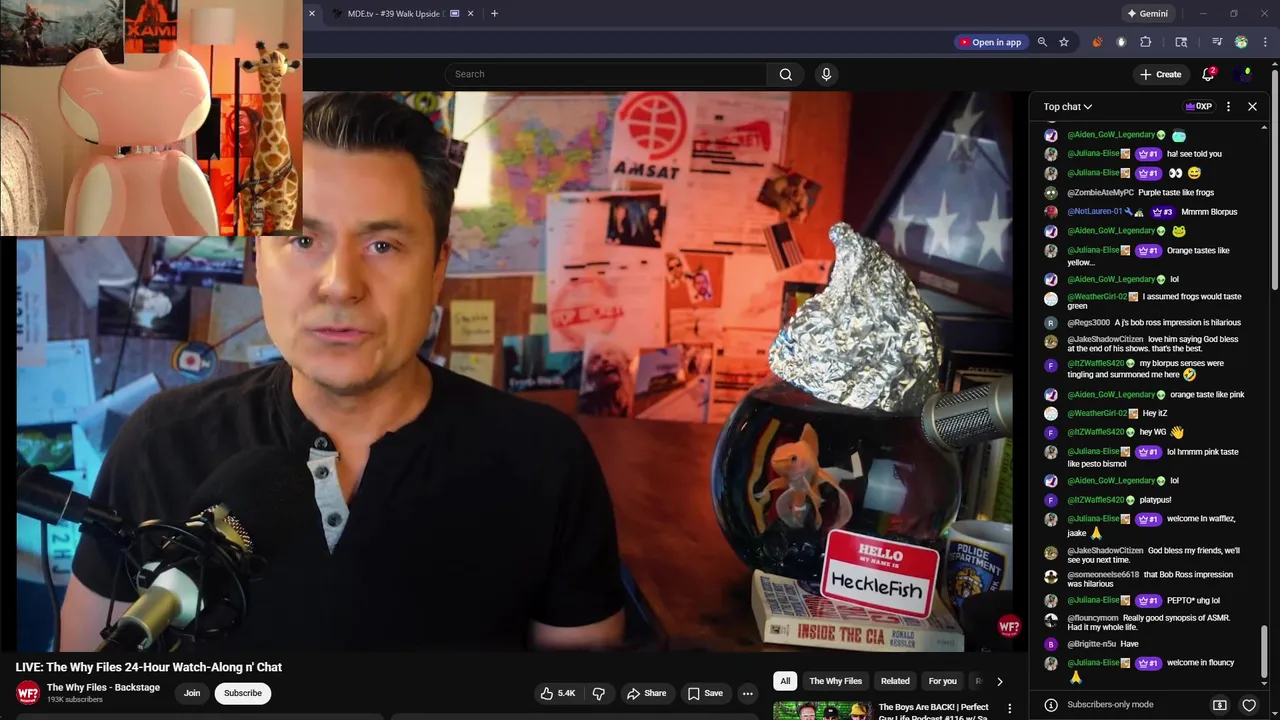Click the Create video button
Viewport: 1280px width, 720px height.
pos(1160,74)
